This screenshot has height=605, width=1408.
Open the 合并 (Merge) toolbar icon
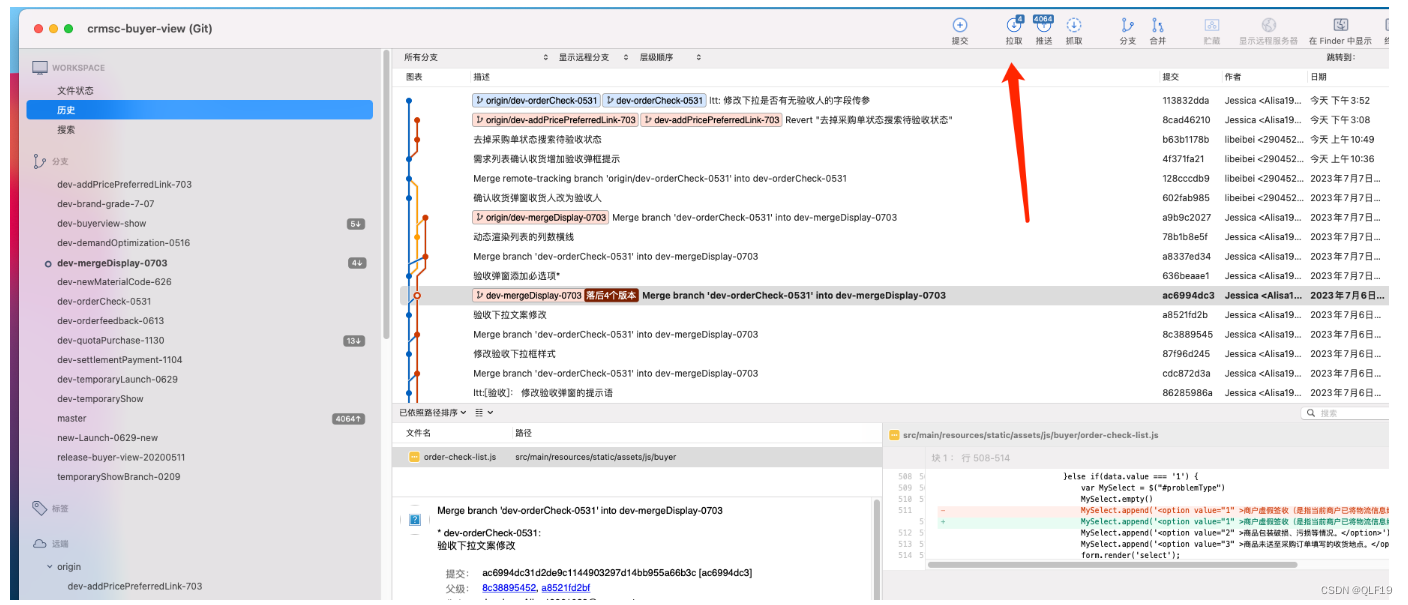(1158, 26)
